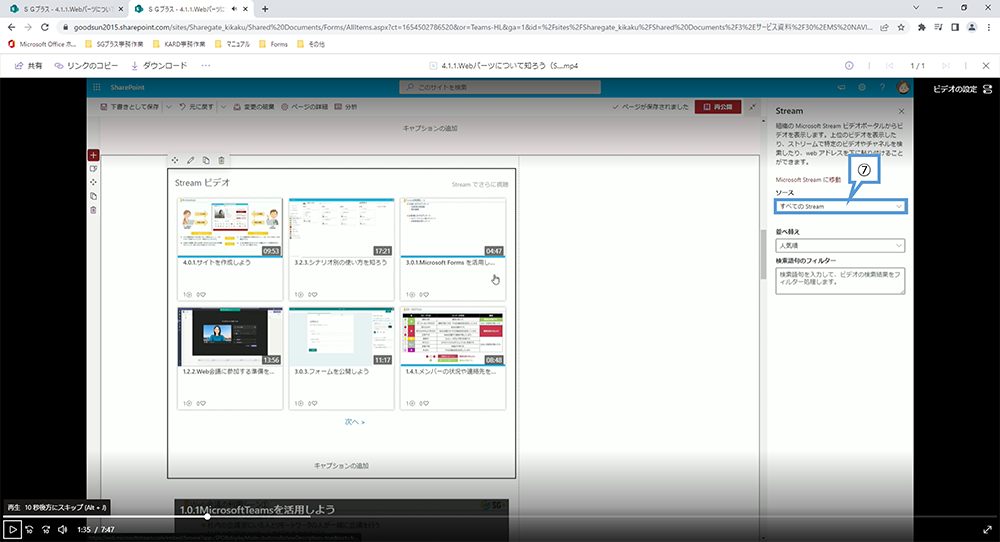The height and width of the screenshot is (542, 1000).
Task: Open SharePoint help question mark
Action: (x=883, y=87)
